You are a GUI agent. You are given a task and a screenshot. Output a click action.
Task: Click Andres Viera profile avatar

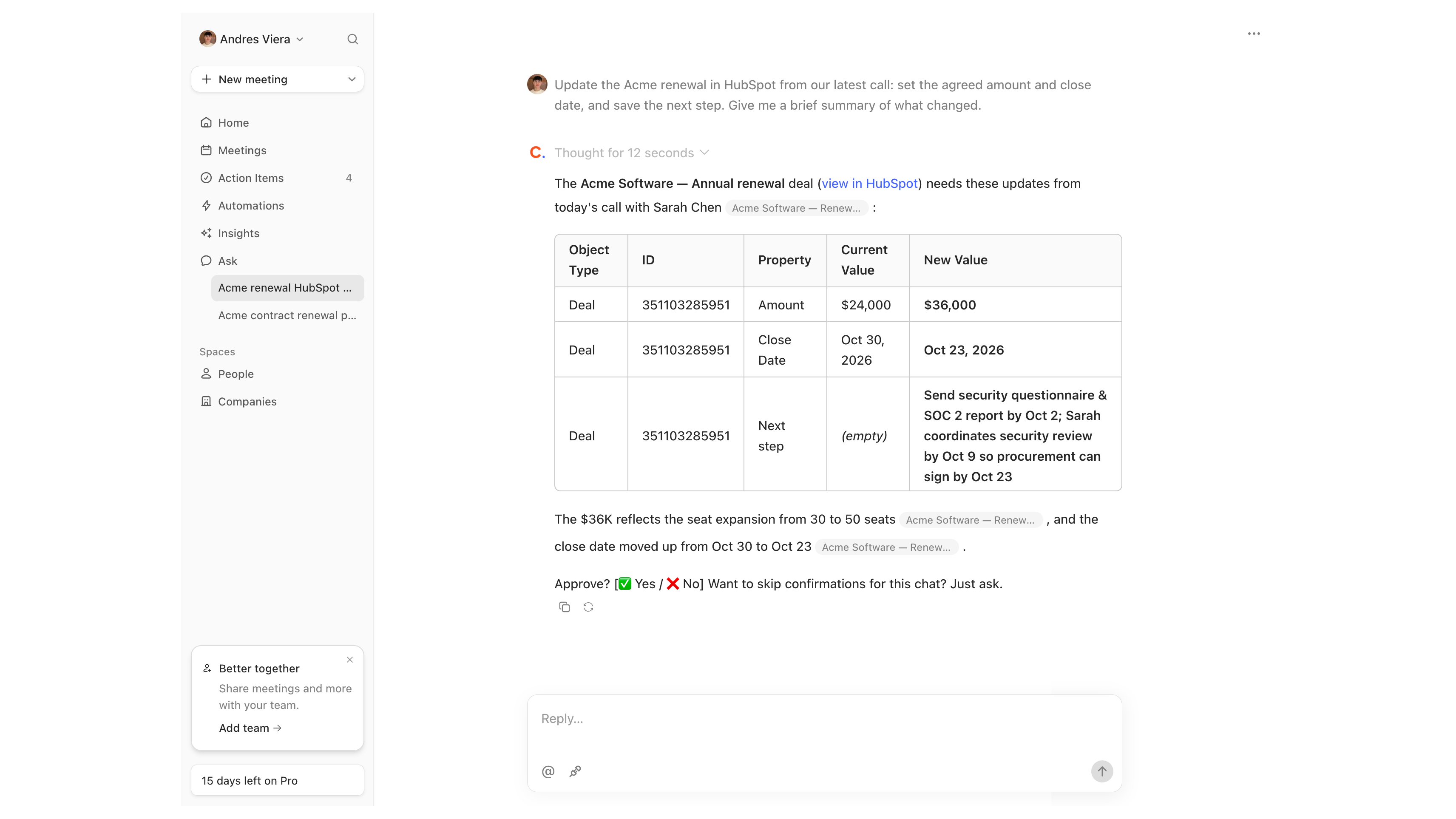coord(207,38)
